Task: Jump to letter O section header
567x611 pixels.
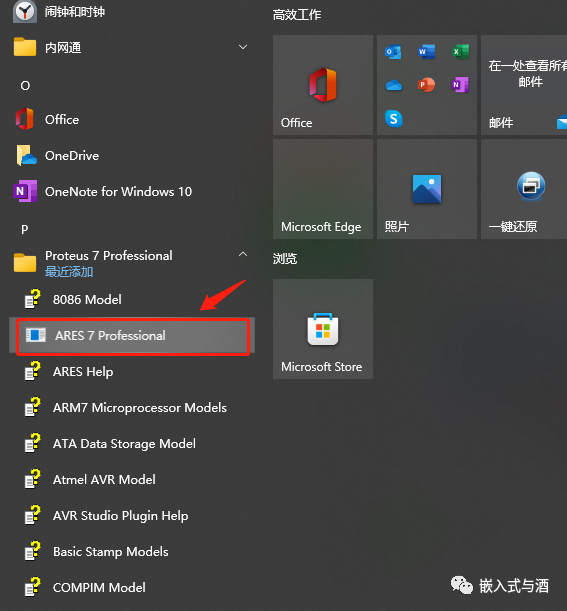Action: point(25,85)
